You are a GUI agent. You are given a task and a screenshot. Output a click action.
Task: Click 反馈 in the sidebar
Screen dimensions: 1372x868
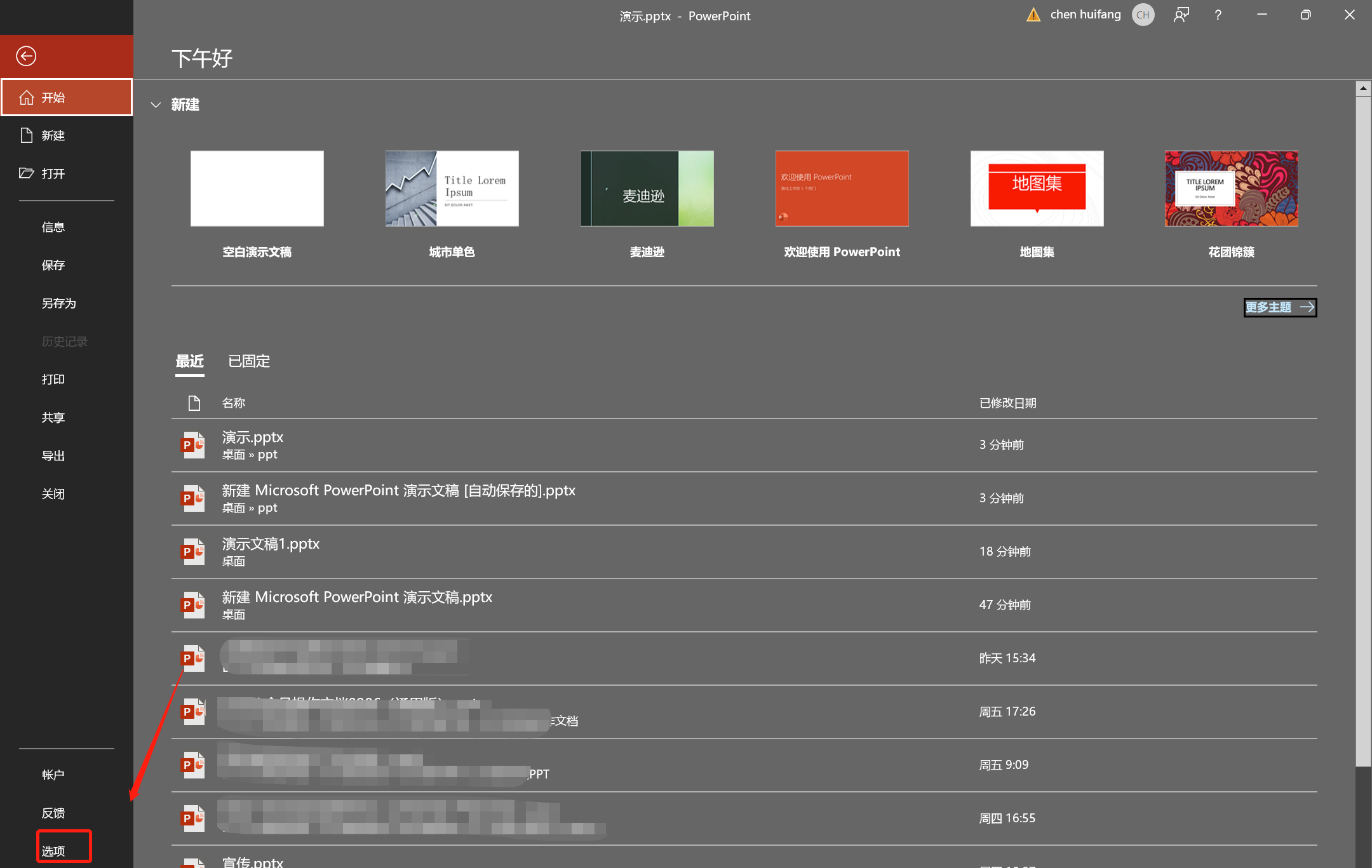click(67, 813)
